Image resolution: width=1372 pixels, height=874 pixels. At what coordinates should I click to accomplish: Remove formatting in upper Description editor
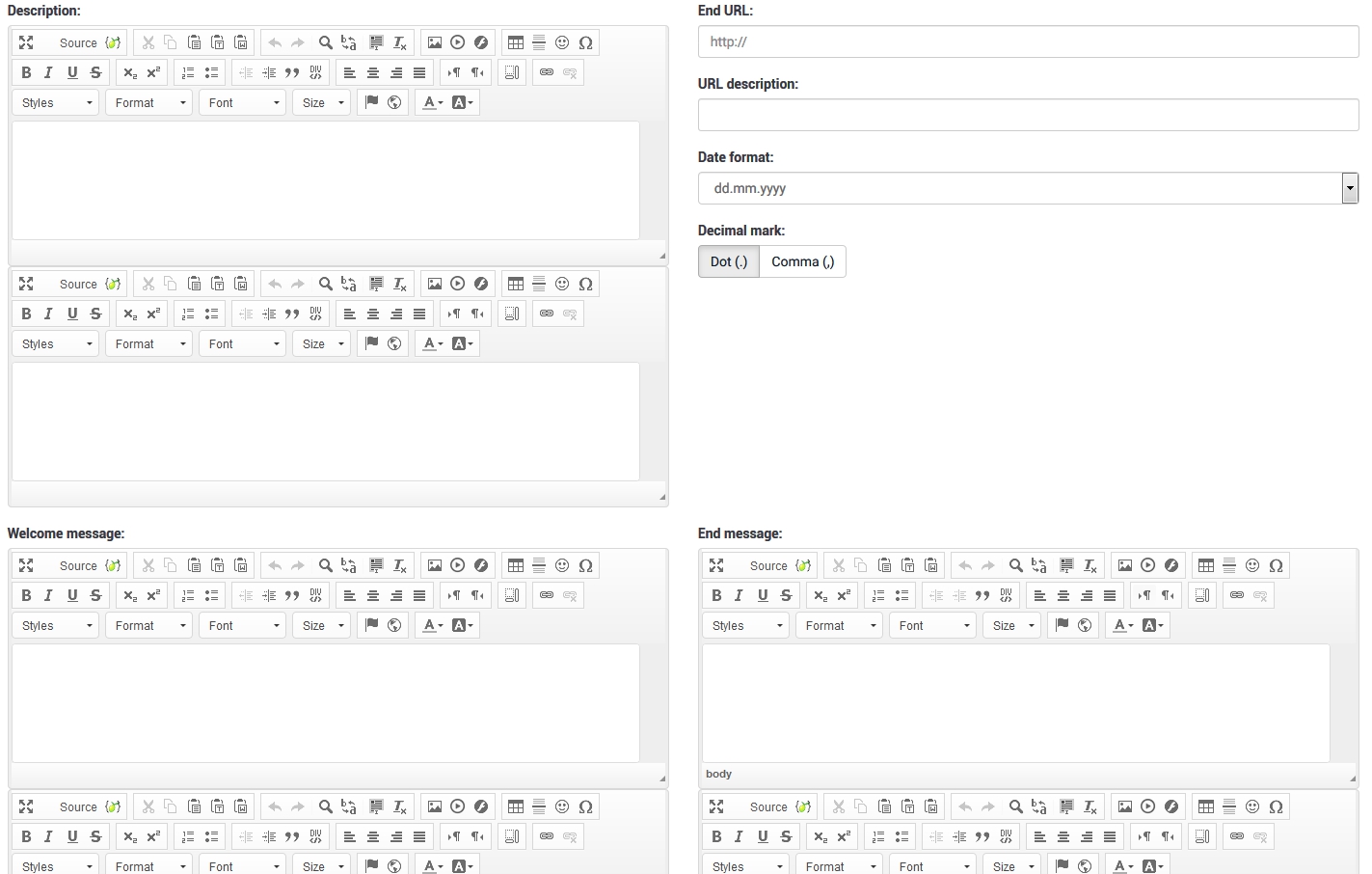coord(400,42)
